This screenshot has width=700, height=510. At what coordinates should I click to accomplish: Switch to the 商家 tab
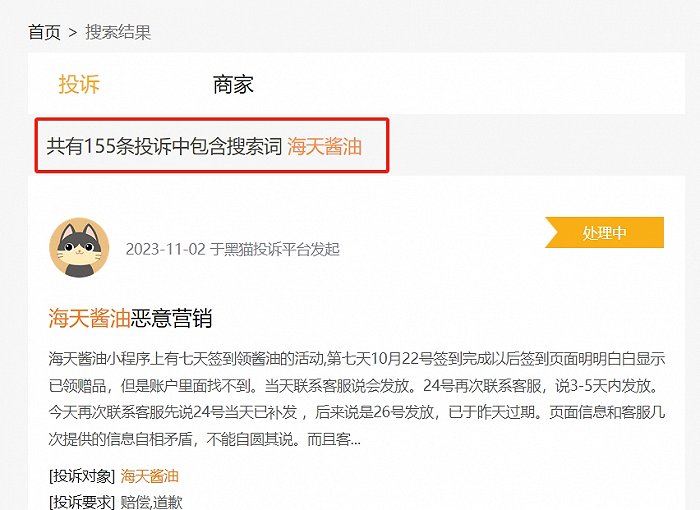(233, 84)
